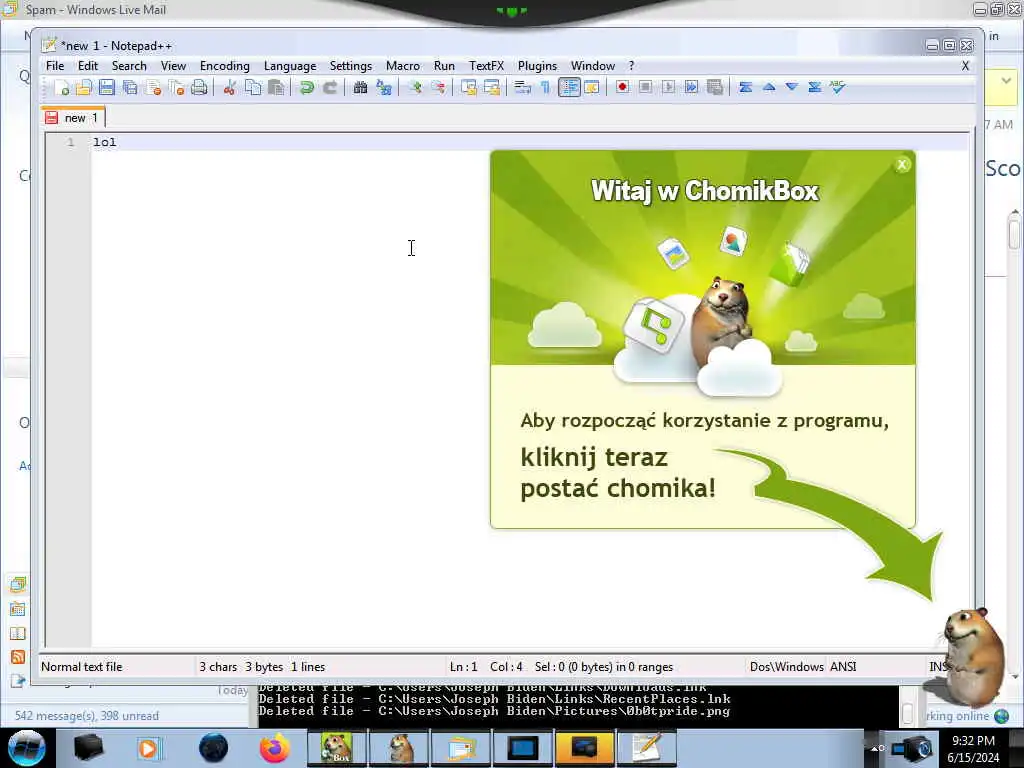
Task: Select the 'new 1' document tab
Action: coord(72,118)
